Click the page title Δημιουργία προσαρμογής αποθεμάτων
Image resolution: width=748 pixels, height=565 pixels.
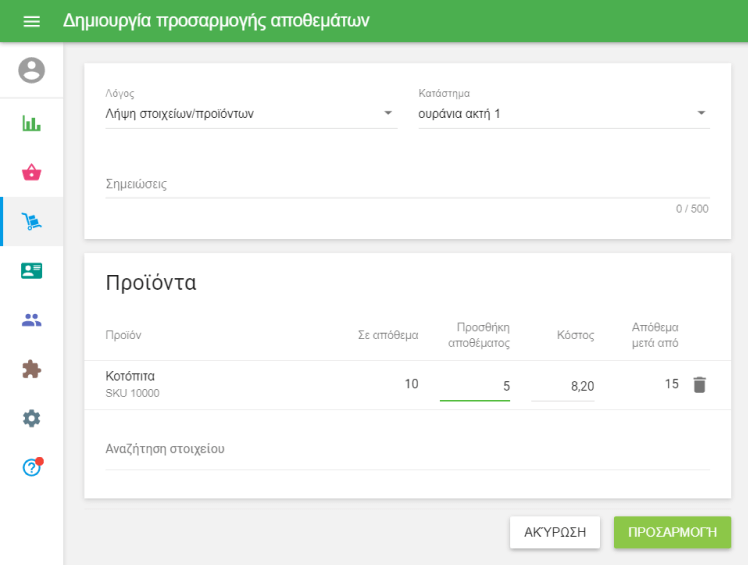click(216, 21)
